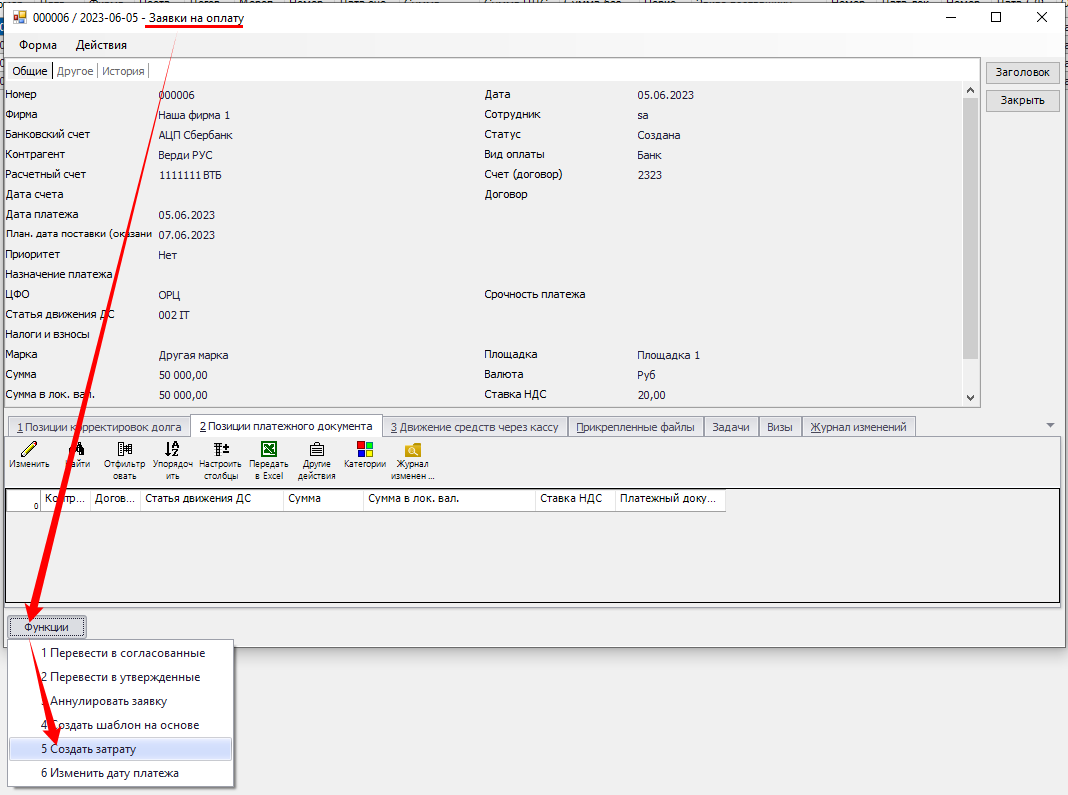1068x795 pixels.
Task: Expand the tab overflow arrow at right
Action: click(x=1050, y=426)
